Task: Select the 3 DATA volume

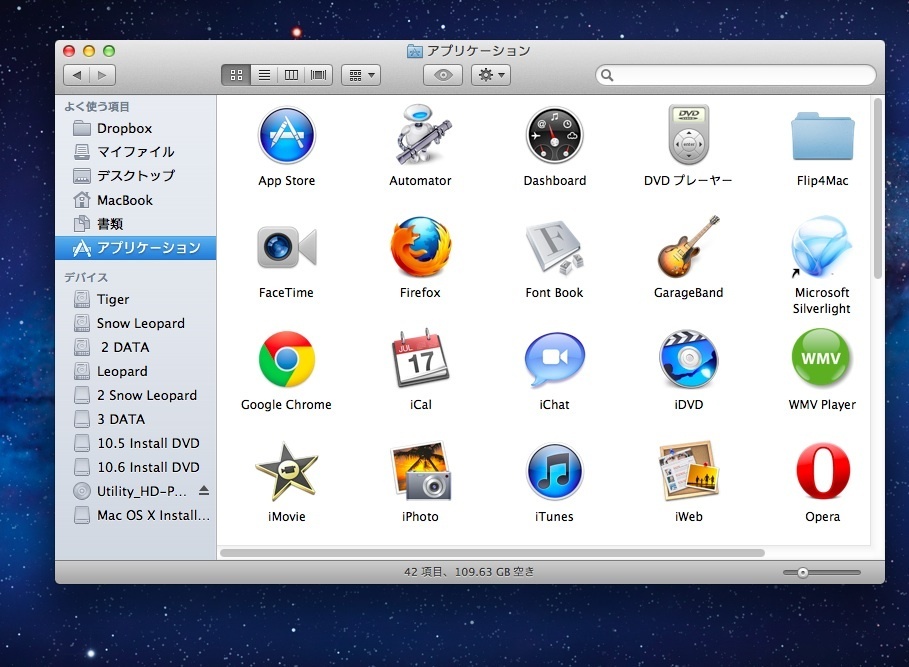Action: pyautogui.click(x=136, y=419)
